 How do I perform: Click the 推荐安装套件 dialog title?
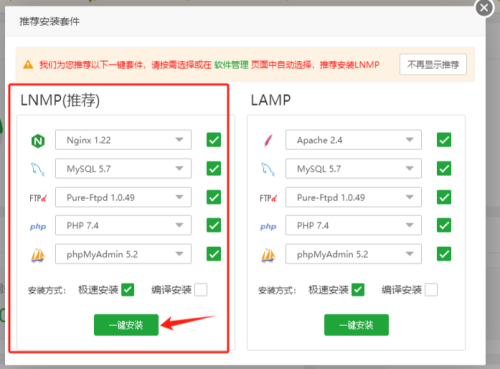pyautogui.click(x=49, y=22)
